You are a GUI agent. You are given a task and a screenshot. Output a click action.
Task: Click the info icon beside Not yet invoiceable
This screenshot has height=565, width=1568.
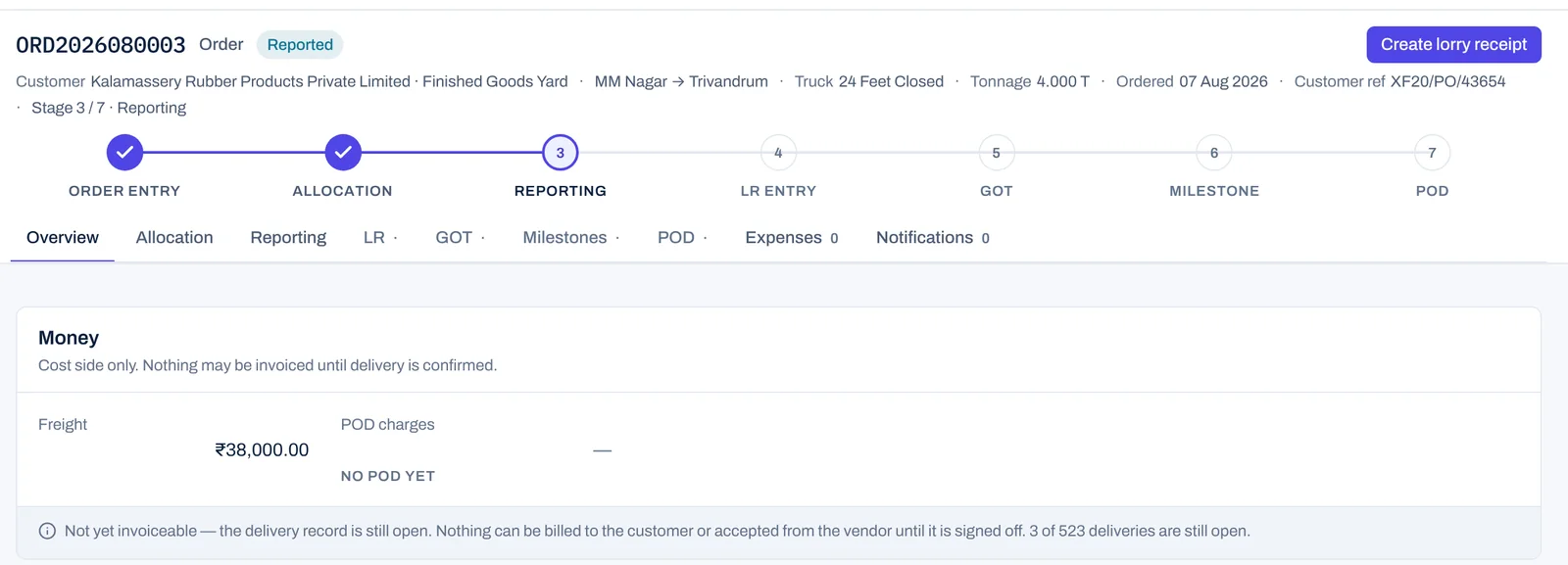click(x=47, y=531)
